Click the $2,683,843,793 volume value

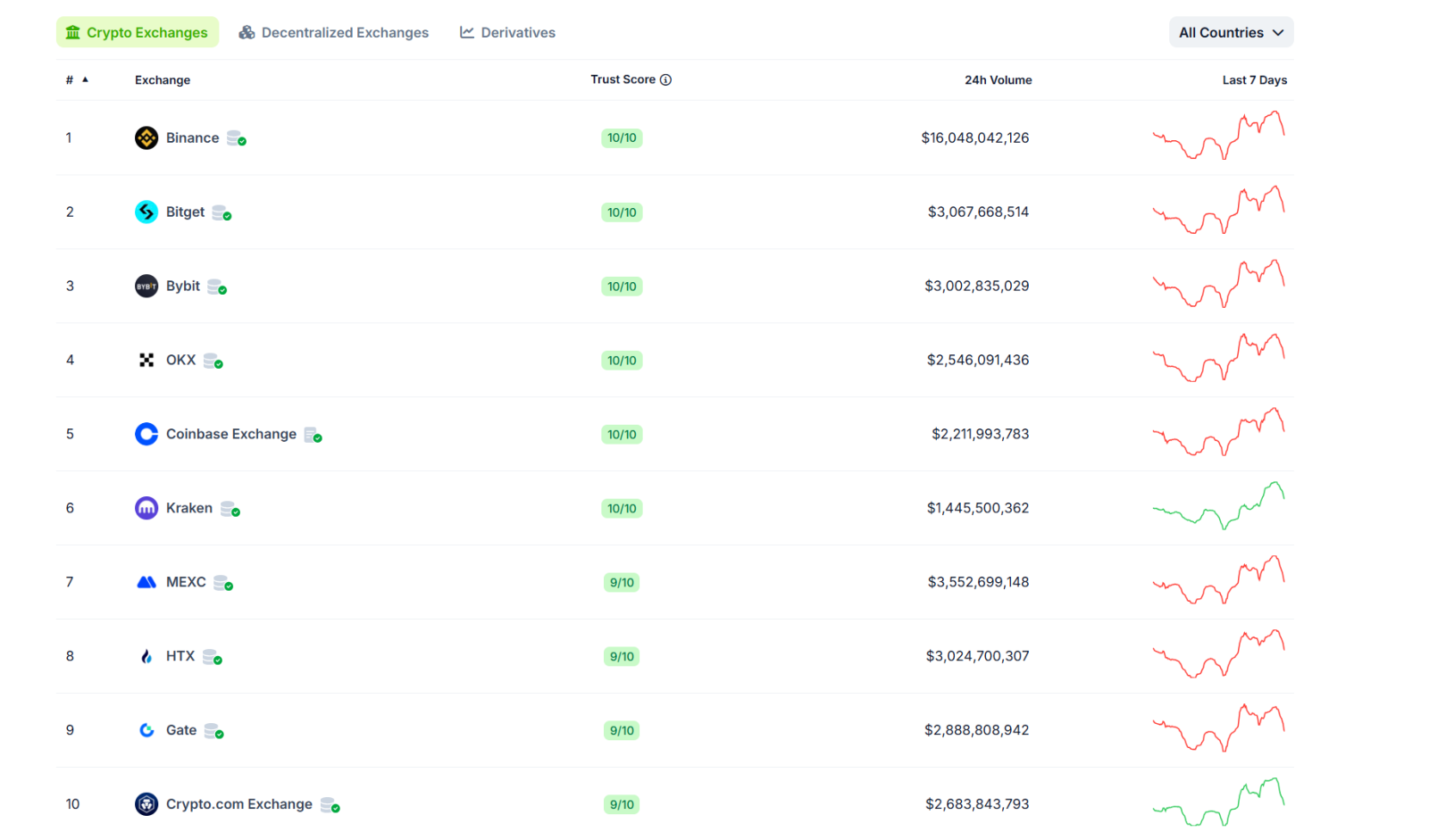977,804
